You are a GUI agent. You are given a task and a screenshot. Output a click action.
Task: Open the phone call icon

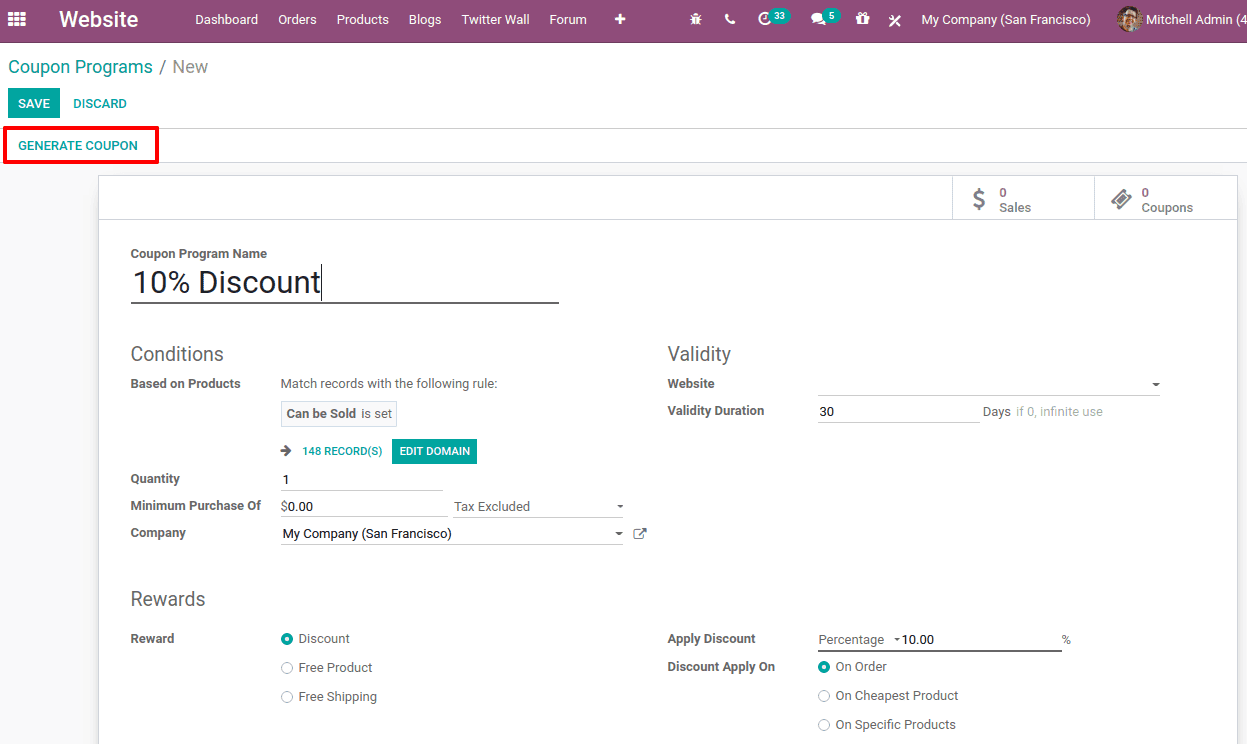[730, 19]
